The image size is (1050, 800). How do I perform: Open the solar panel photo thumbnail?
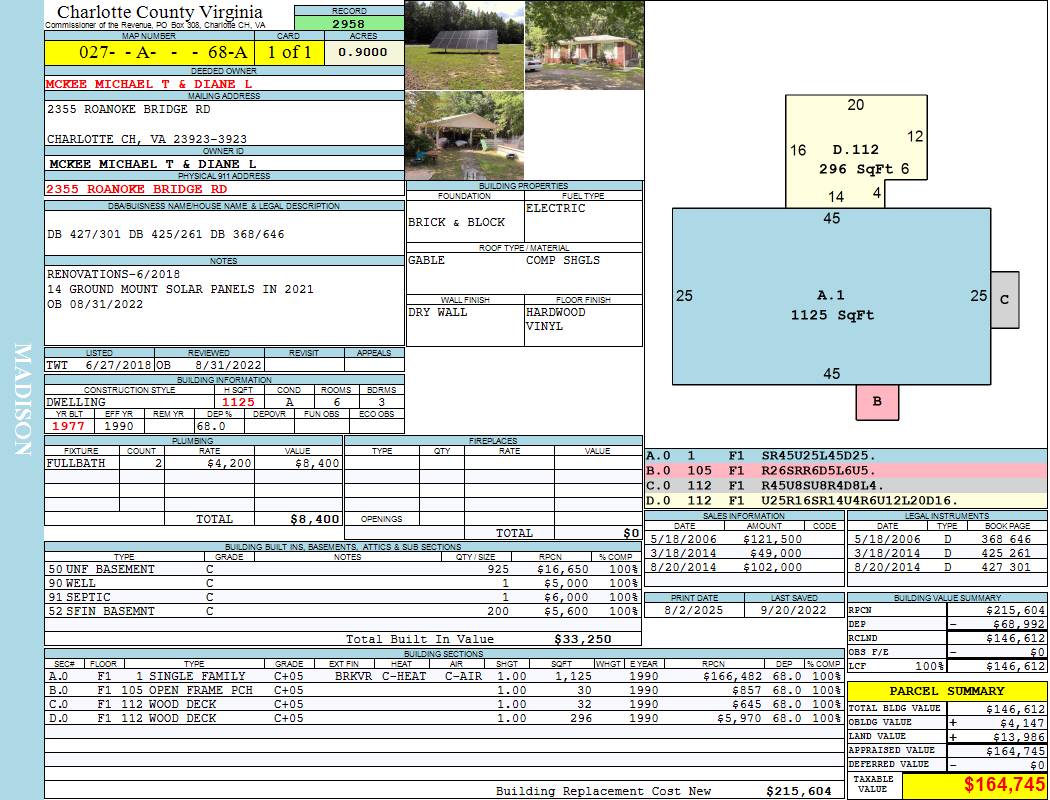tap(464, 45)
